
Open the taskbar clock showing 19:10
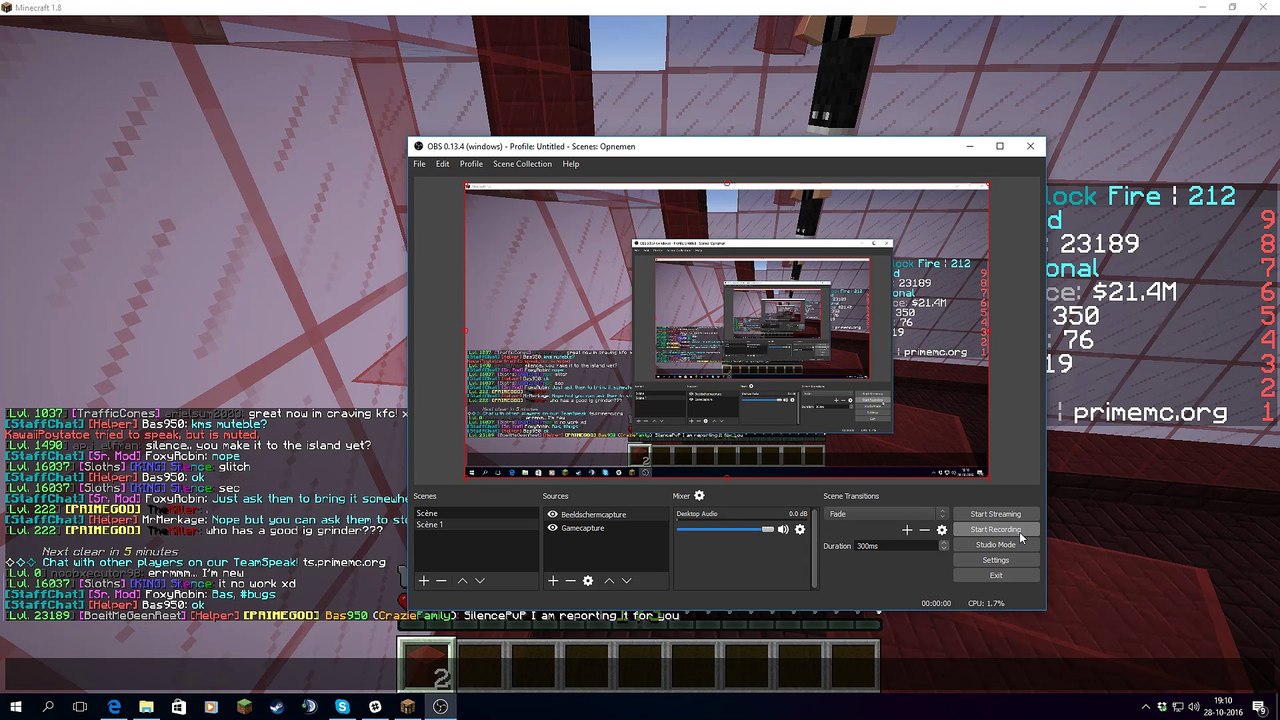pyautogui.click(x=1225, y=707)
